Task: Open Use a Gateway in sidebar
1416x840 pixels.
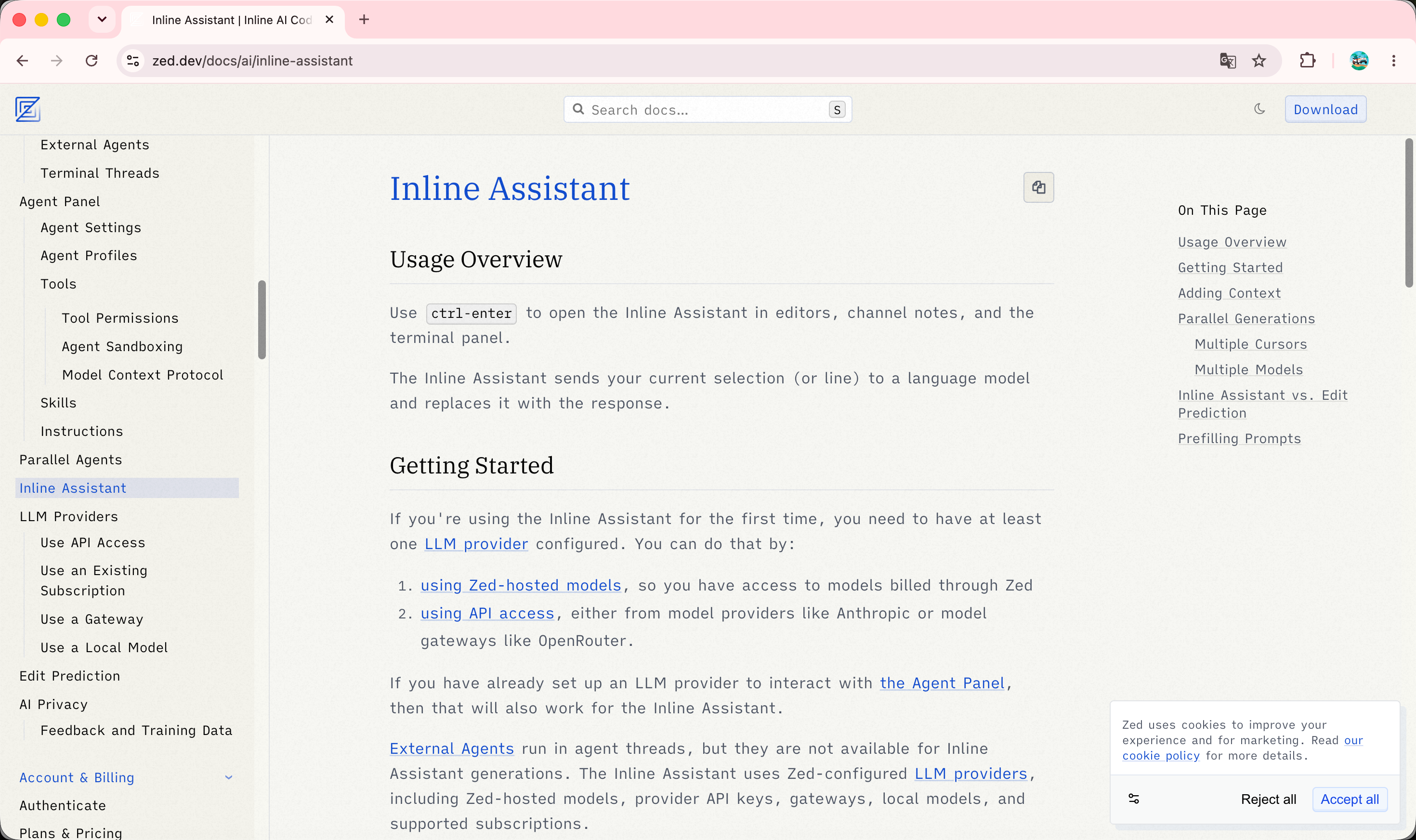Action: [92, 619]
